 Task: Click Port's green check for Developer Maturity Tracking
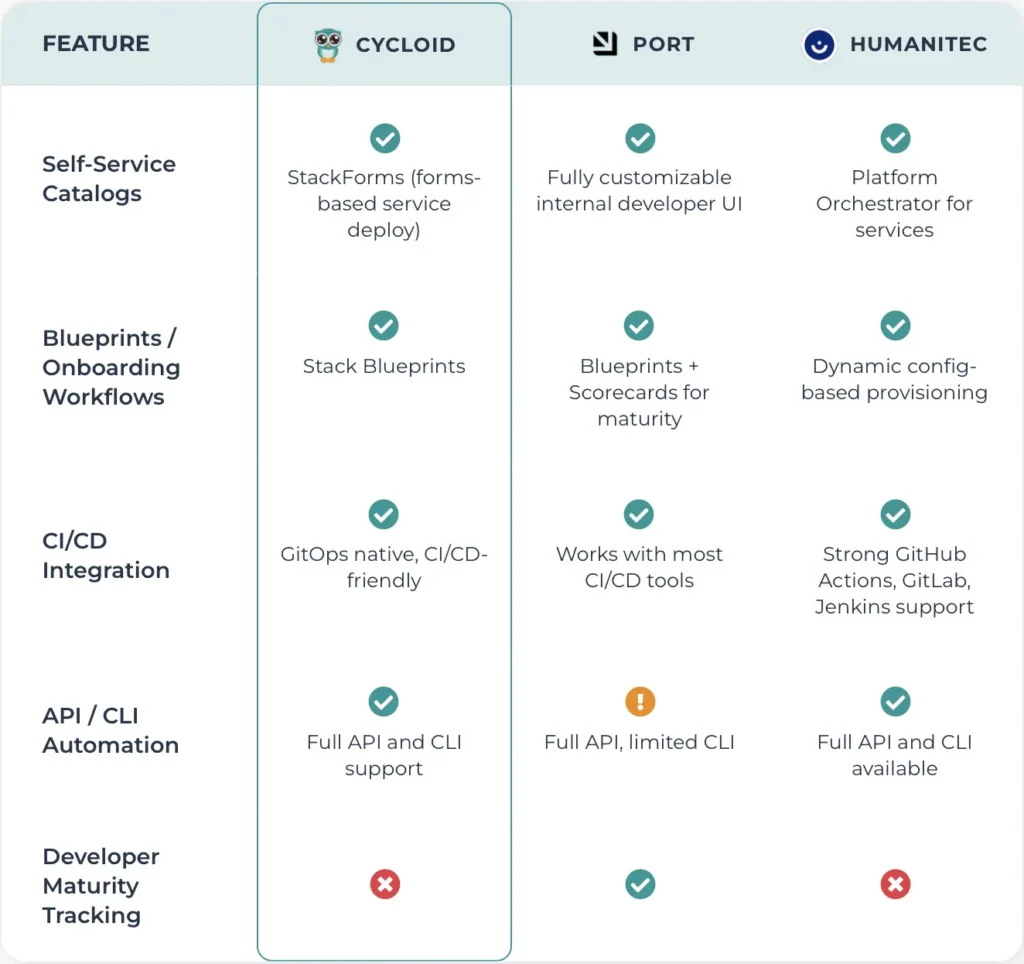tap(640, 884)
